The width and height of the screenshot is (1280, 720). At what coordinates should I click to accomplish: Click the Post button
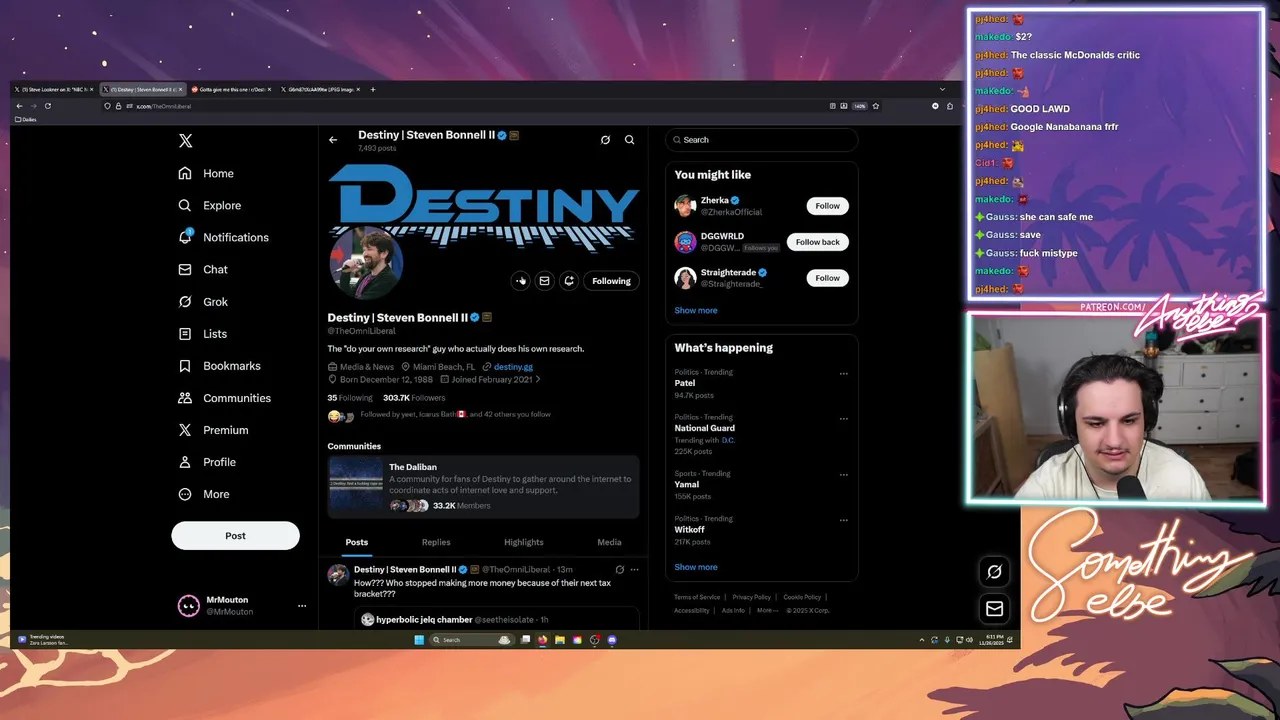pos(235,535)
